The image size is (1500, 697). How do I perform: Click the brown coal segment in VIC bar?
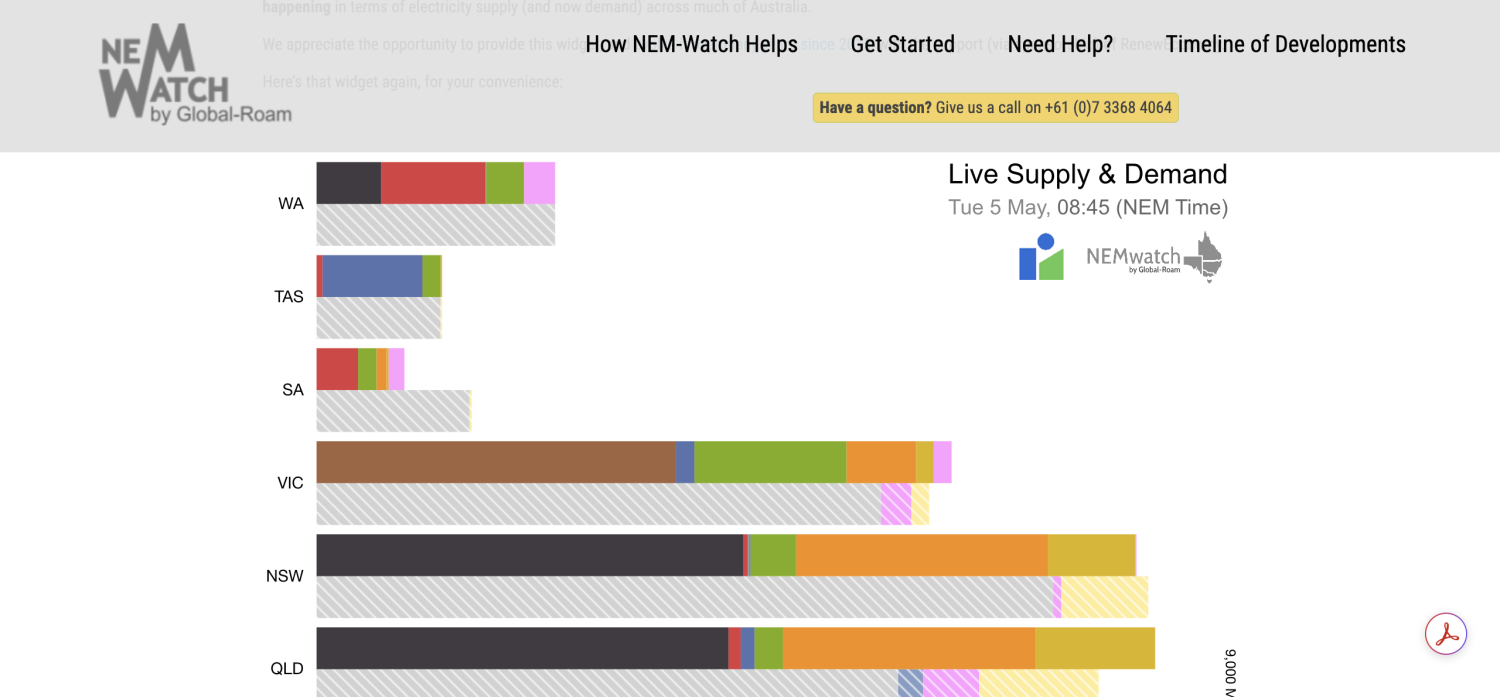pos(496,462)
